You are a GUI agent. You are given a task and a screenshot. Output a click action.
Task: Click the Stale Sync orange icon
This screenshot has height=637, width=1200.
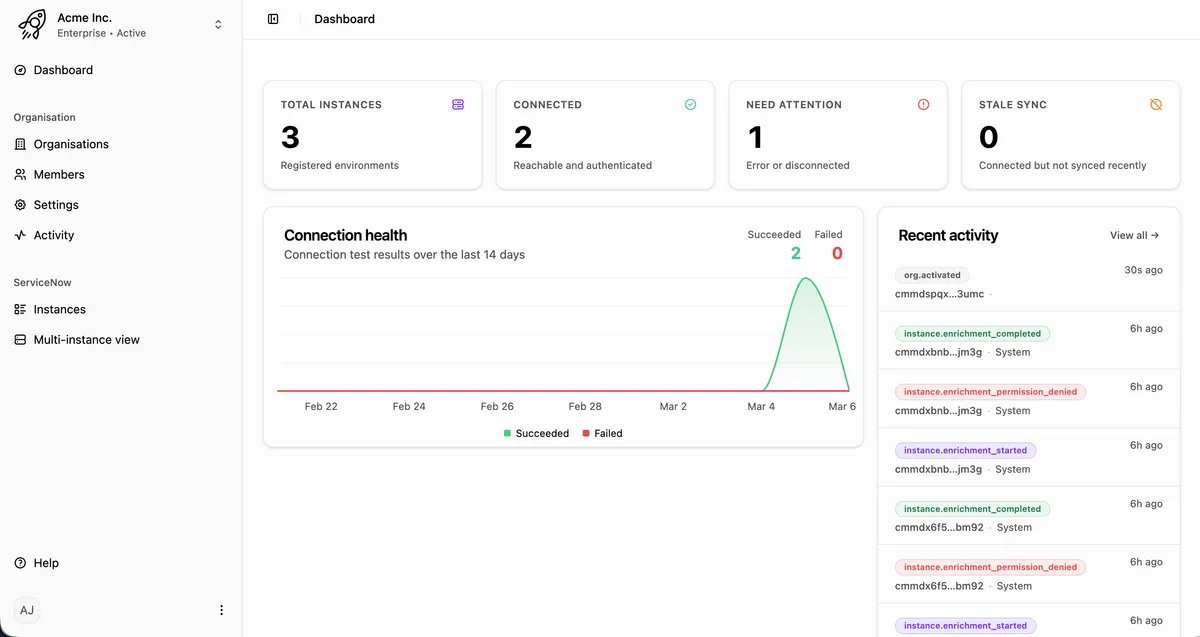pyautogui.click(x=1156, y=104)
